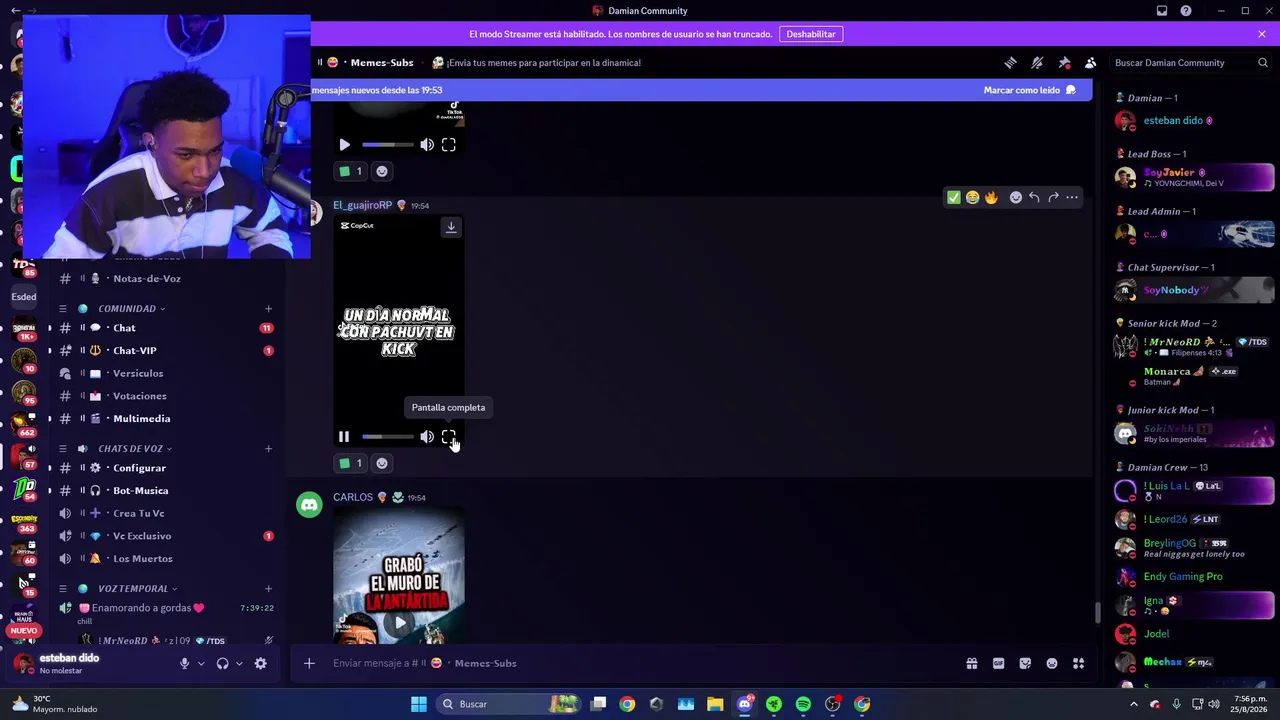Adjust the CapCut video progress slider
The image size is (1280, 720).
[x=387, y=437]
